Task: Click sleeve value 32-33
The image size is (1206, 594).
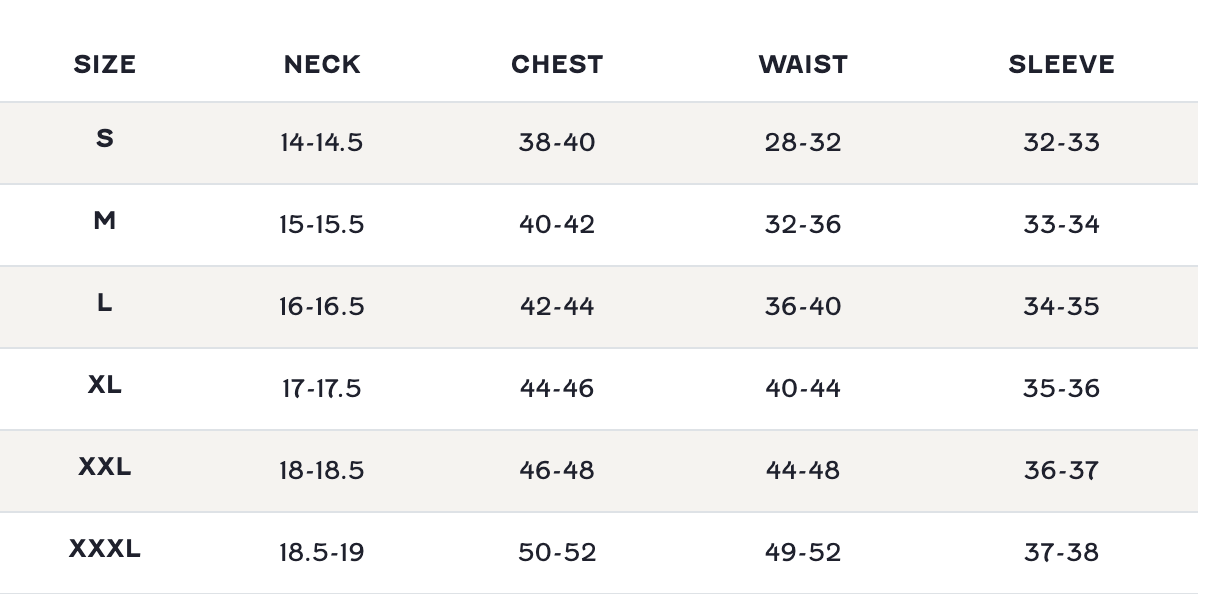Action: click(x=1061, y=143)
